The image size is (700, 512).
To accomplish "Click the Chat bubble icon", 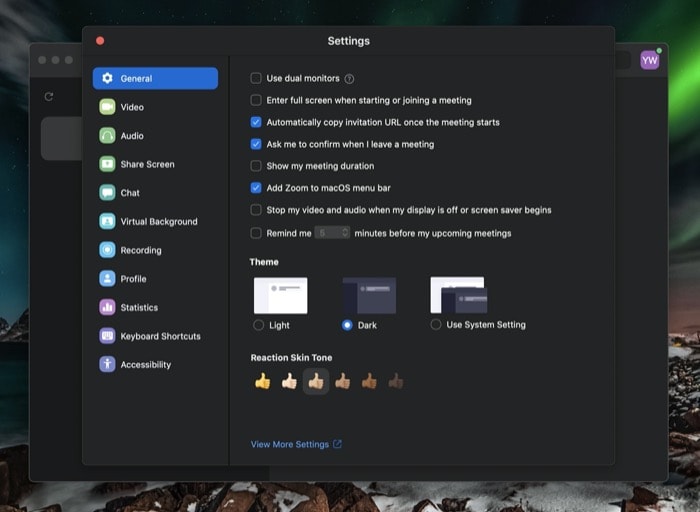I will [107, 193].
